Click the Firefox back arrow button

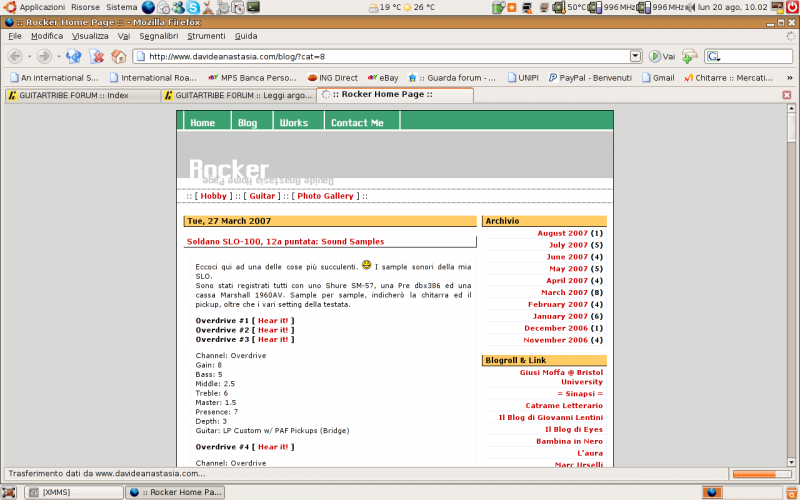click(15, 56)
